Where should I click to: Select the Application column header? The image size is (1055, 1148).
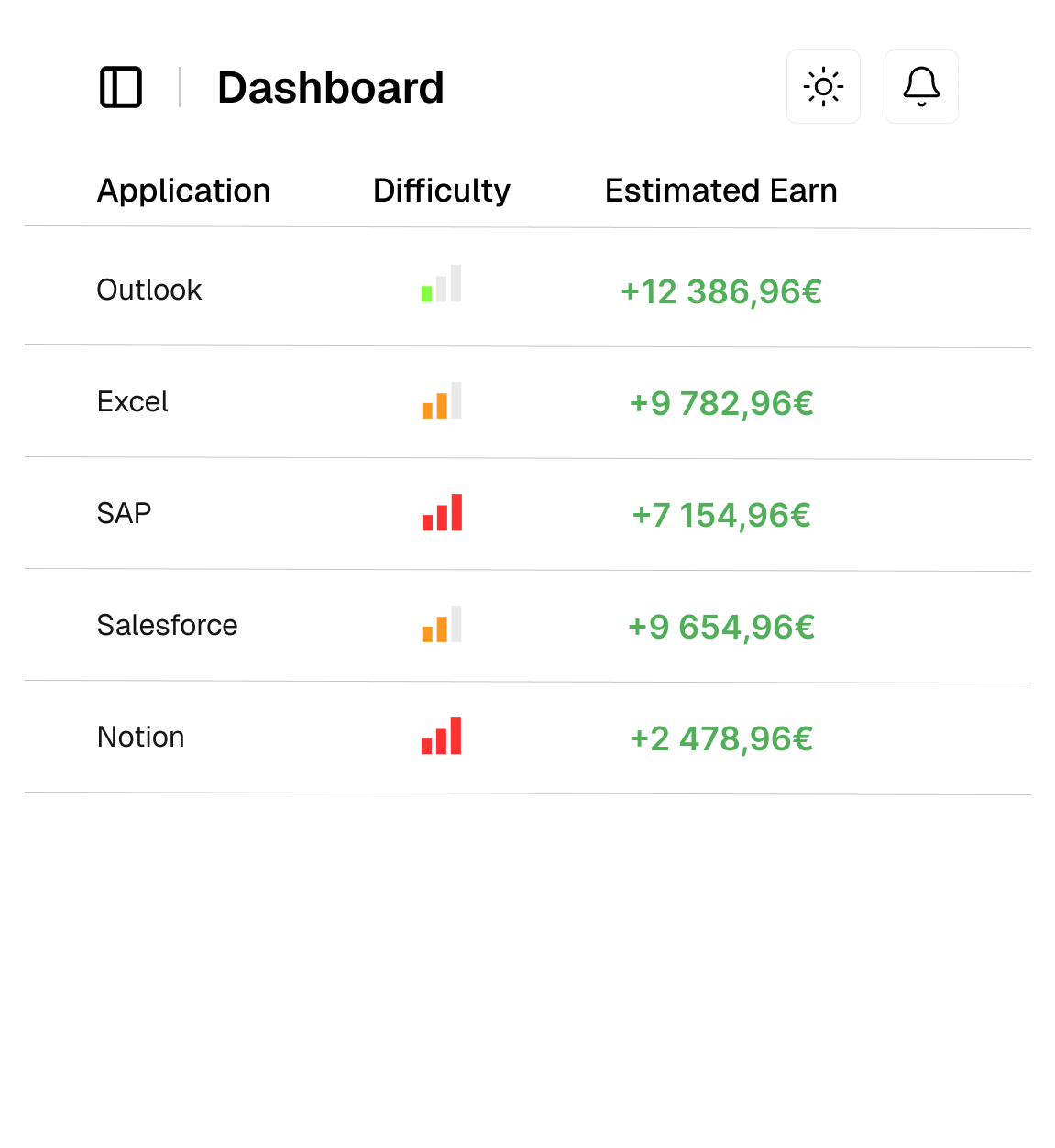click(x=183, y=191)
